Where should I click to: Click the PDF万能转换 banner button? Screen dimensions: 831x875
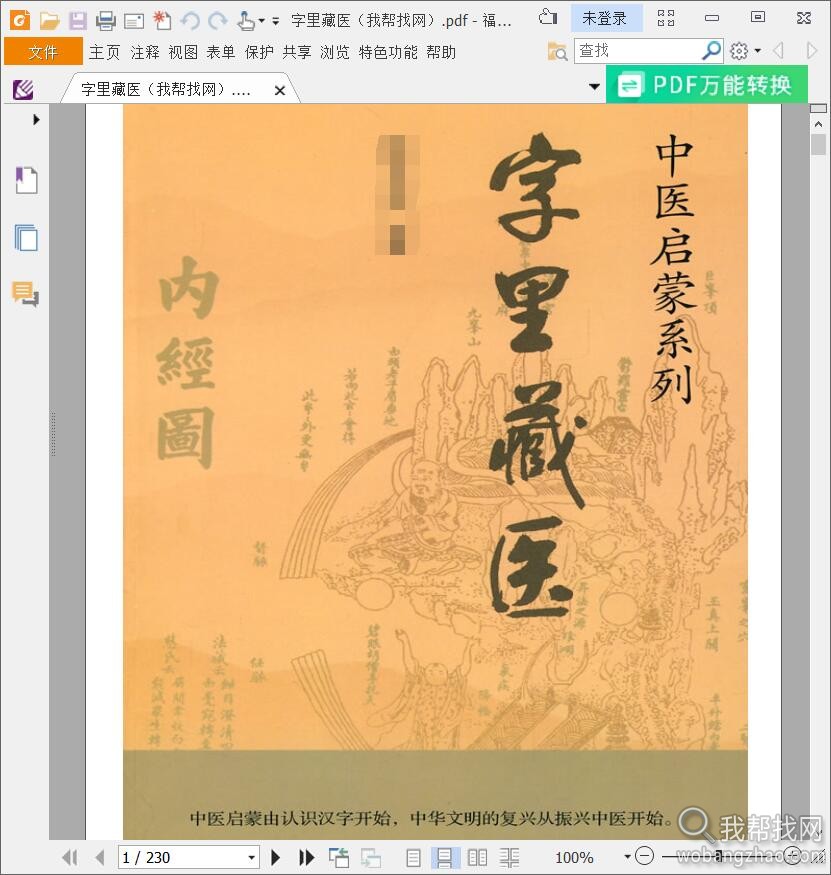click(707, 85)
